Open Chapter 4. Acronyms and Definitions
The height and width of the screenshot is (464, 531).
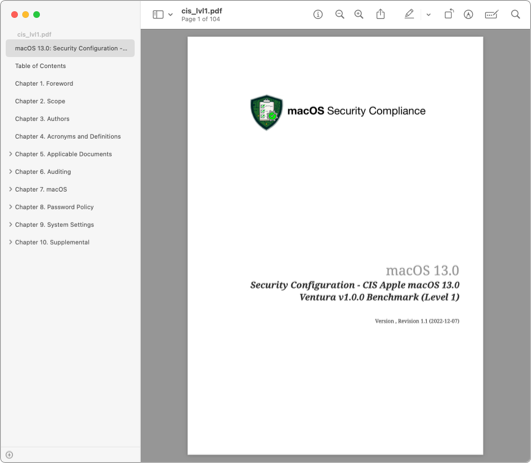click(68, 136)
